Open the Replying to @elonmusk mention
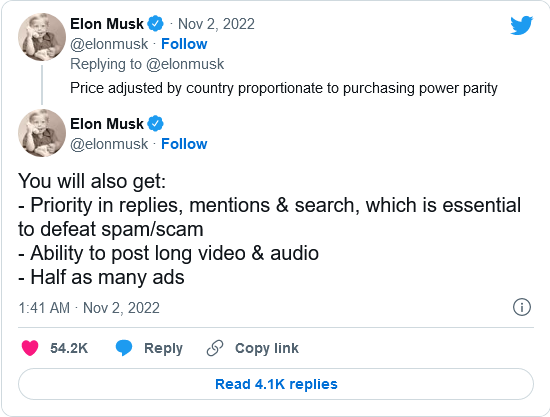550x417 pixels. click(185, 64)
